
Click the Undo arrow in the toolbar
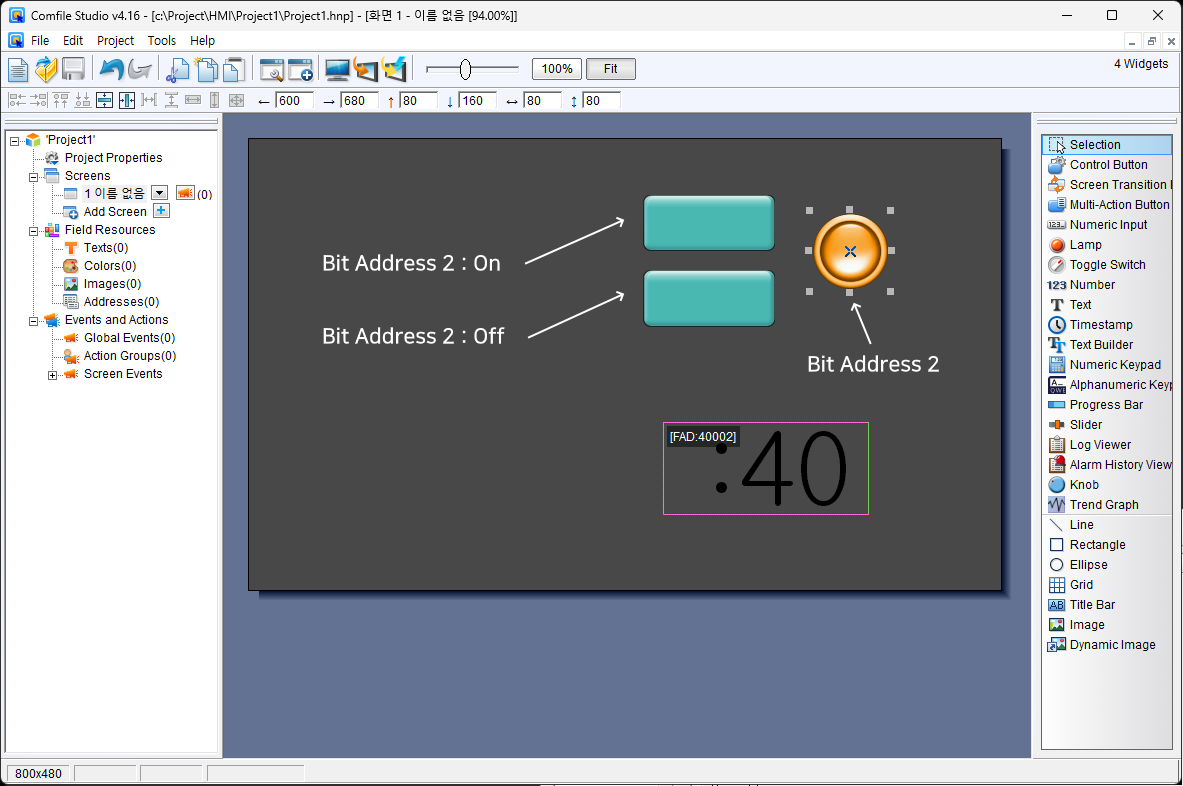tap(111, 69)
